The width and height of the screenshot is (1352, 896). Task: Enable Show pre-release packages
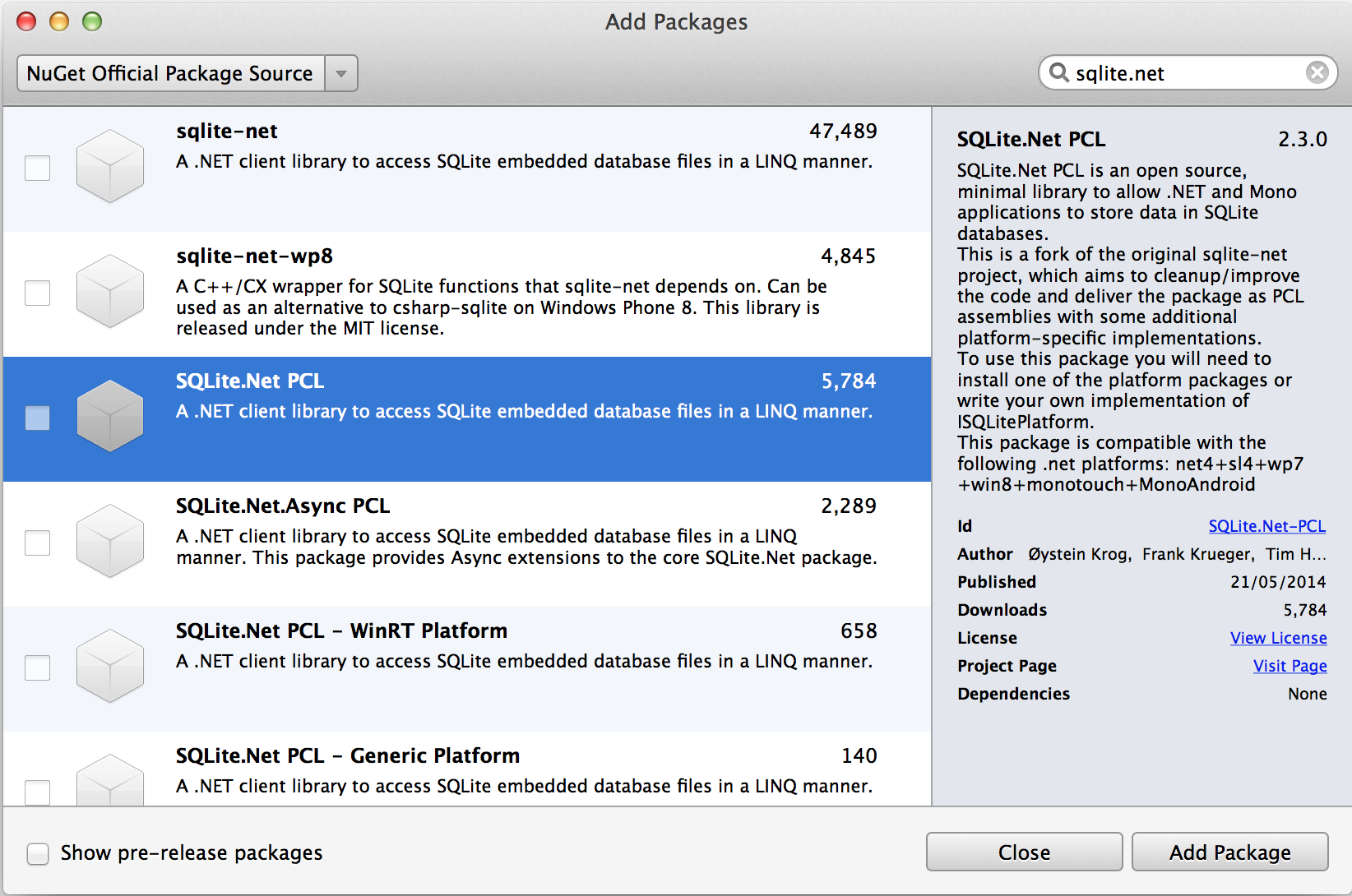click(x=38, y=853)
